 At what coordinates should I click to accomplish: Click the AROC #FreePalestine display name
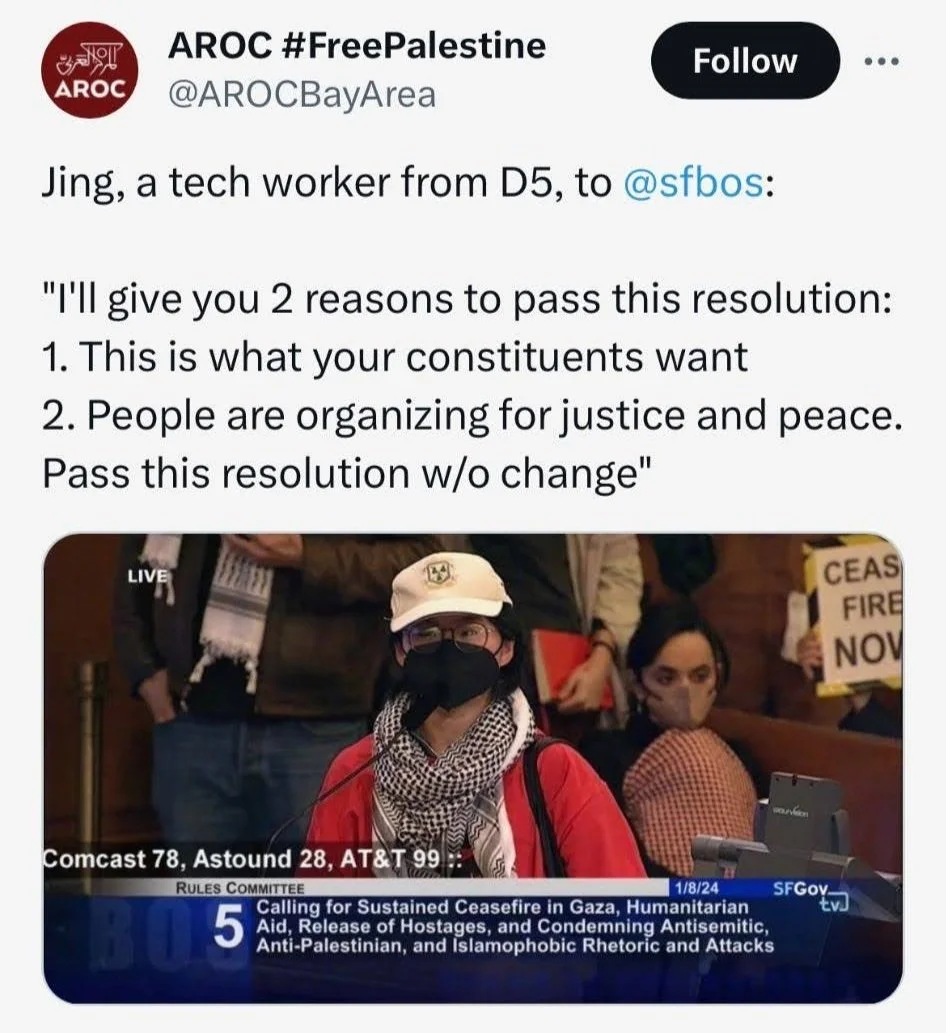click(x=356, y=45)
